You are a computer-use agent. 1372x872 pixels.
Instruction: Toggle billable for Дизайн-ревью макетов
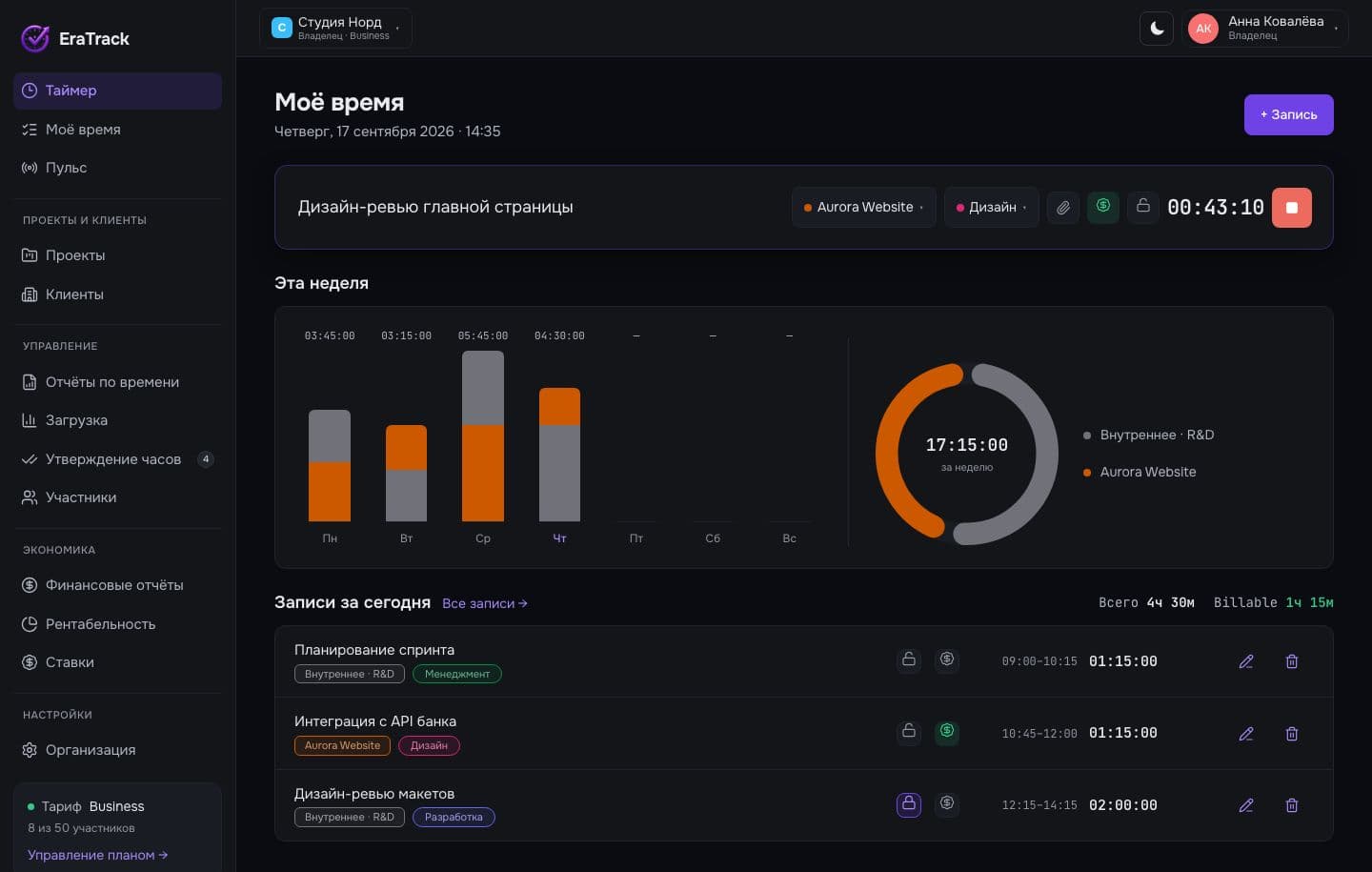click(947, 803)
